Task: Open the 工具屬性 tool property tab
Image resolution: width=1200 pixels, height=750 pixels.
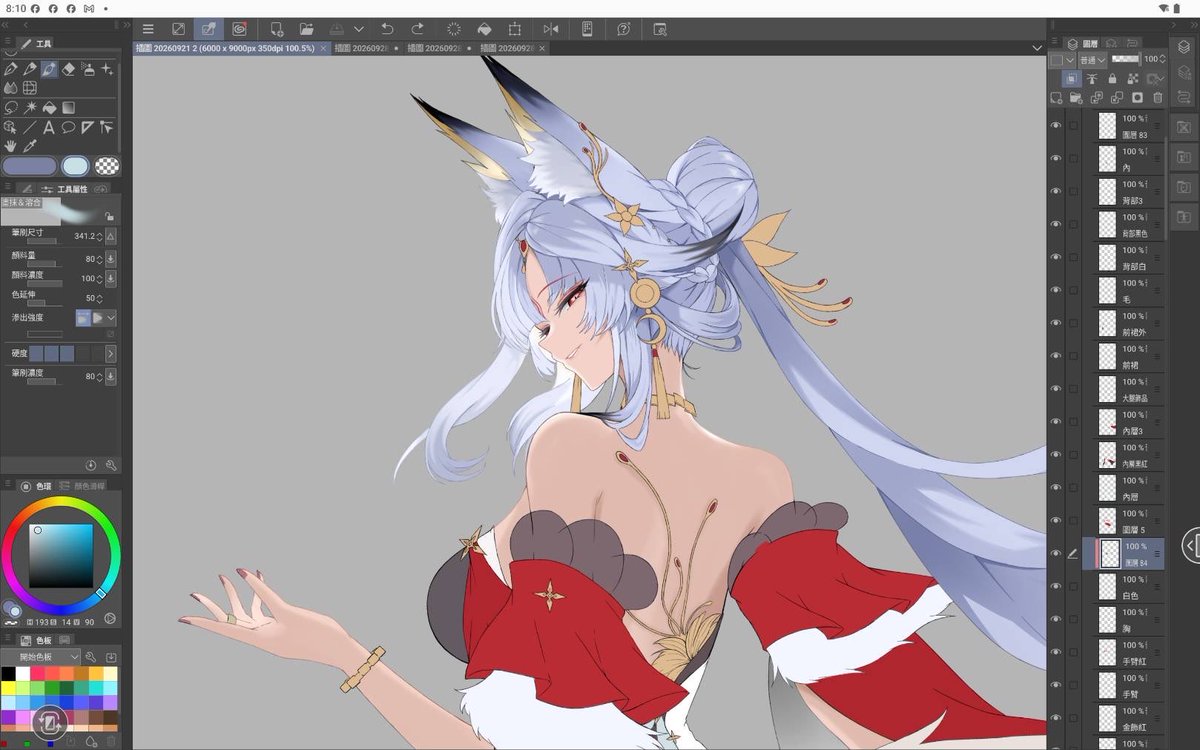Action: coord(66,189)
